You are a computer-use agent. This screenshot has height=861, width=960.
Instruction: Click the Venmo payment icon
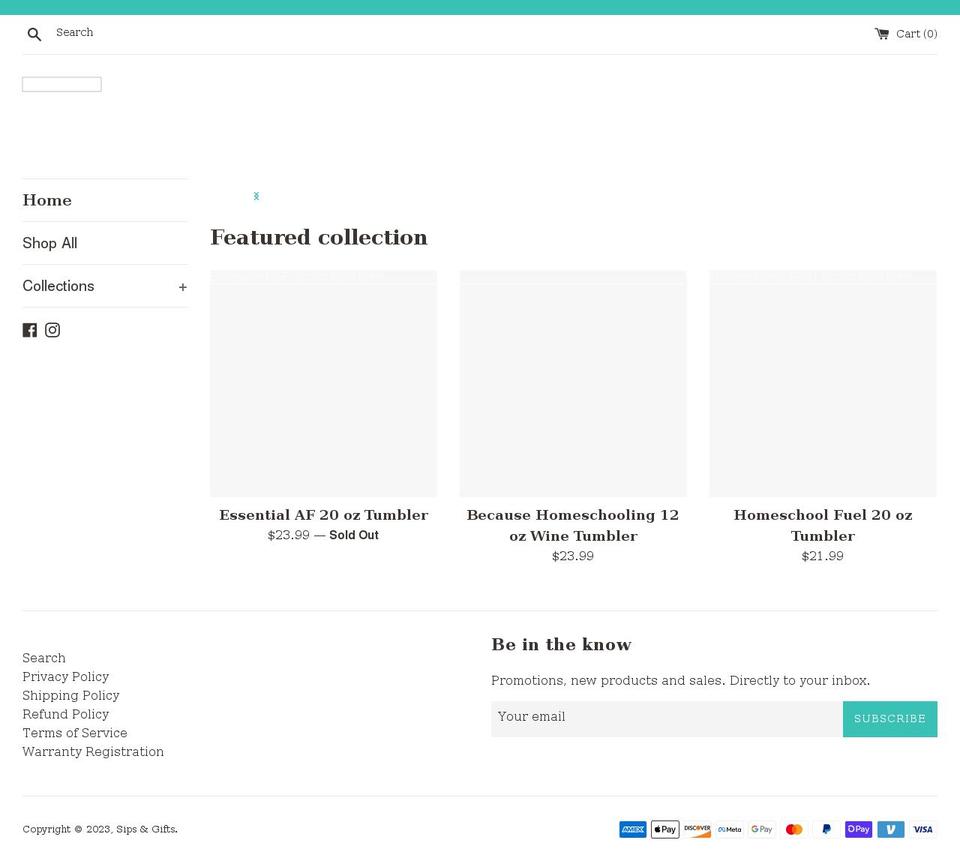891,830
